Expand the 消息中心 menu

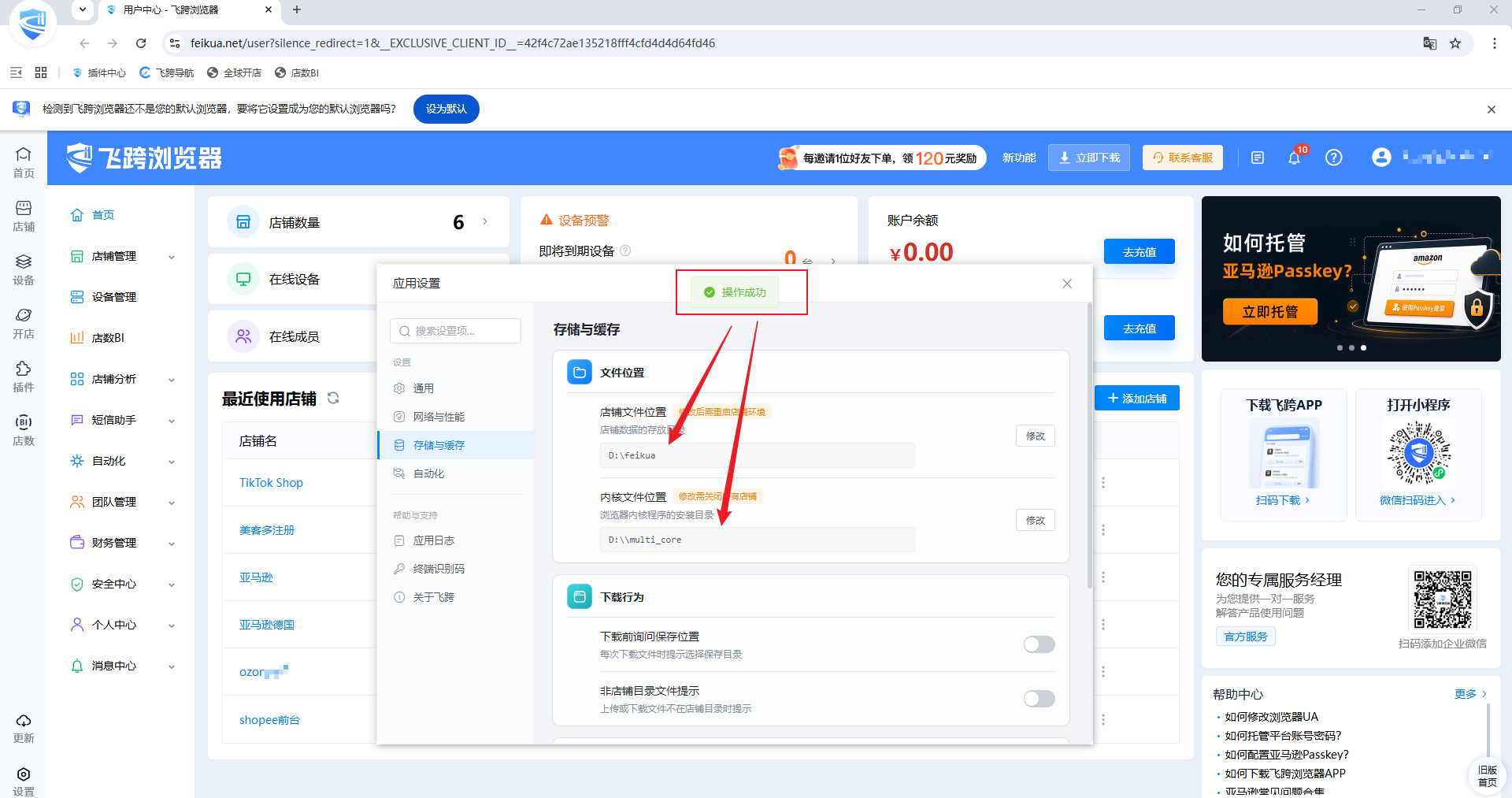[x=122, y=666]
